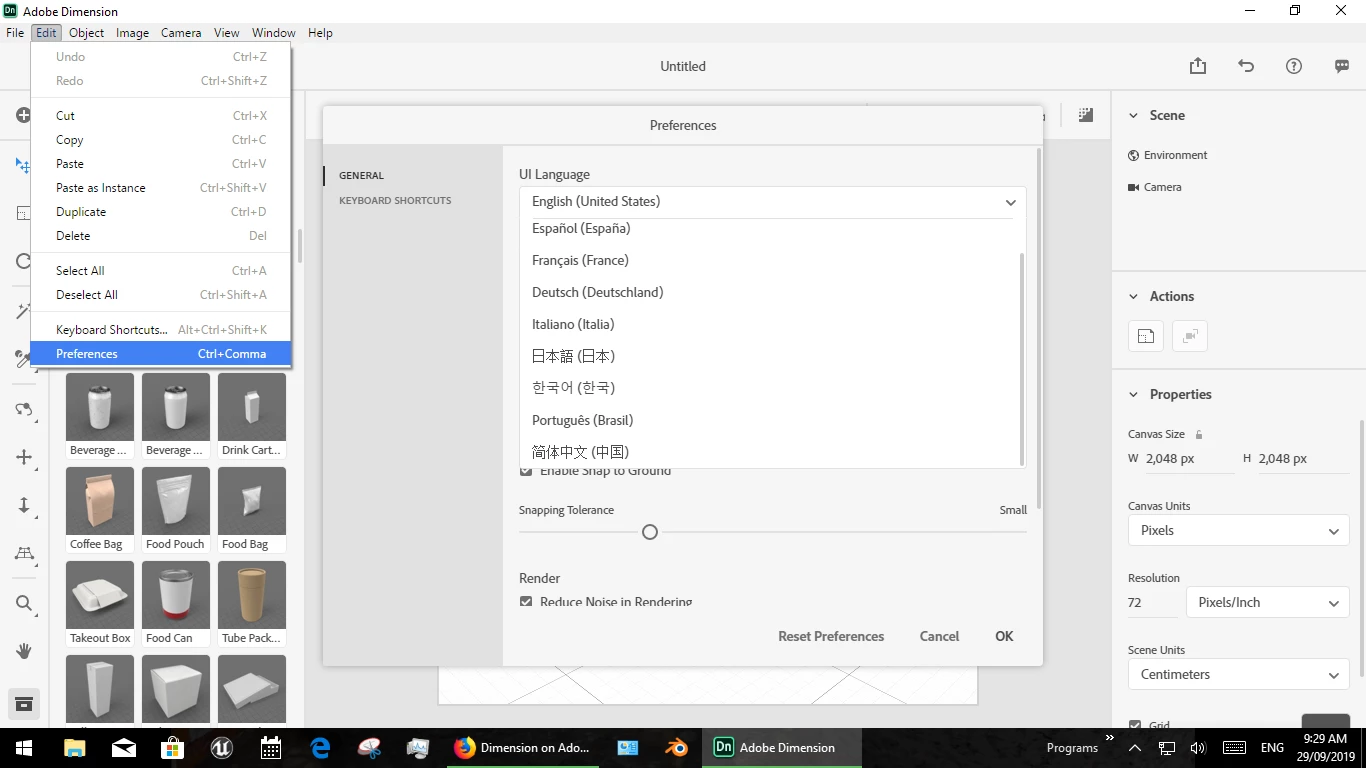The height and width of the screenshot is (768, 1366).
Task: Select the Camera item in Scene
Action: (x=1154, y=187)
